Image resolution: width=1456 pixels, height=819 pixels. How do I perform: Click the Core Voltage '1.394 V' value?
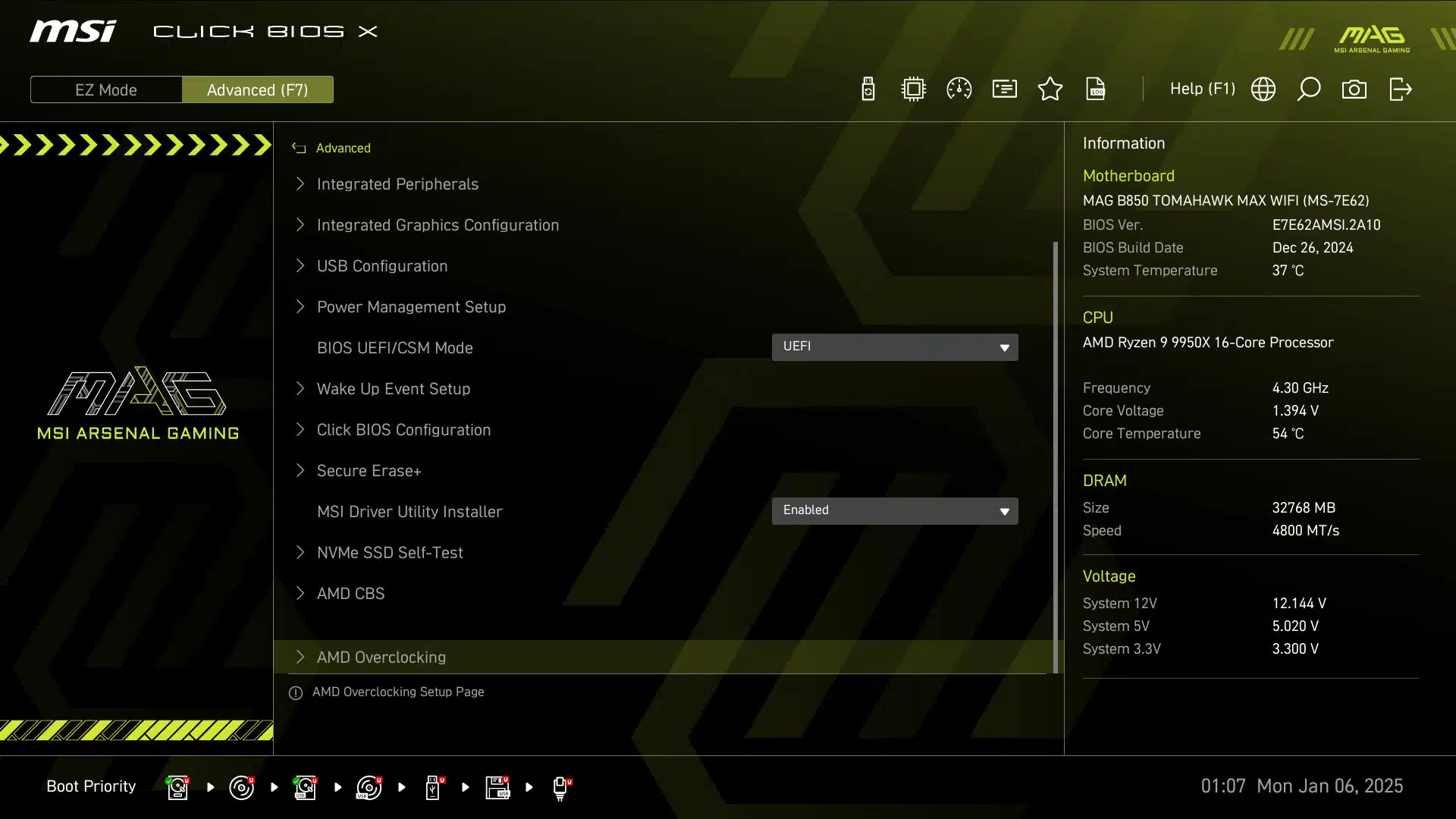pyautogui.click(x=1295, y=411)
